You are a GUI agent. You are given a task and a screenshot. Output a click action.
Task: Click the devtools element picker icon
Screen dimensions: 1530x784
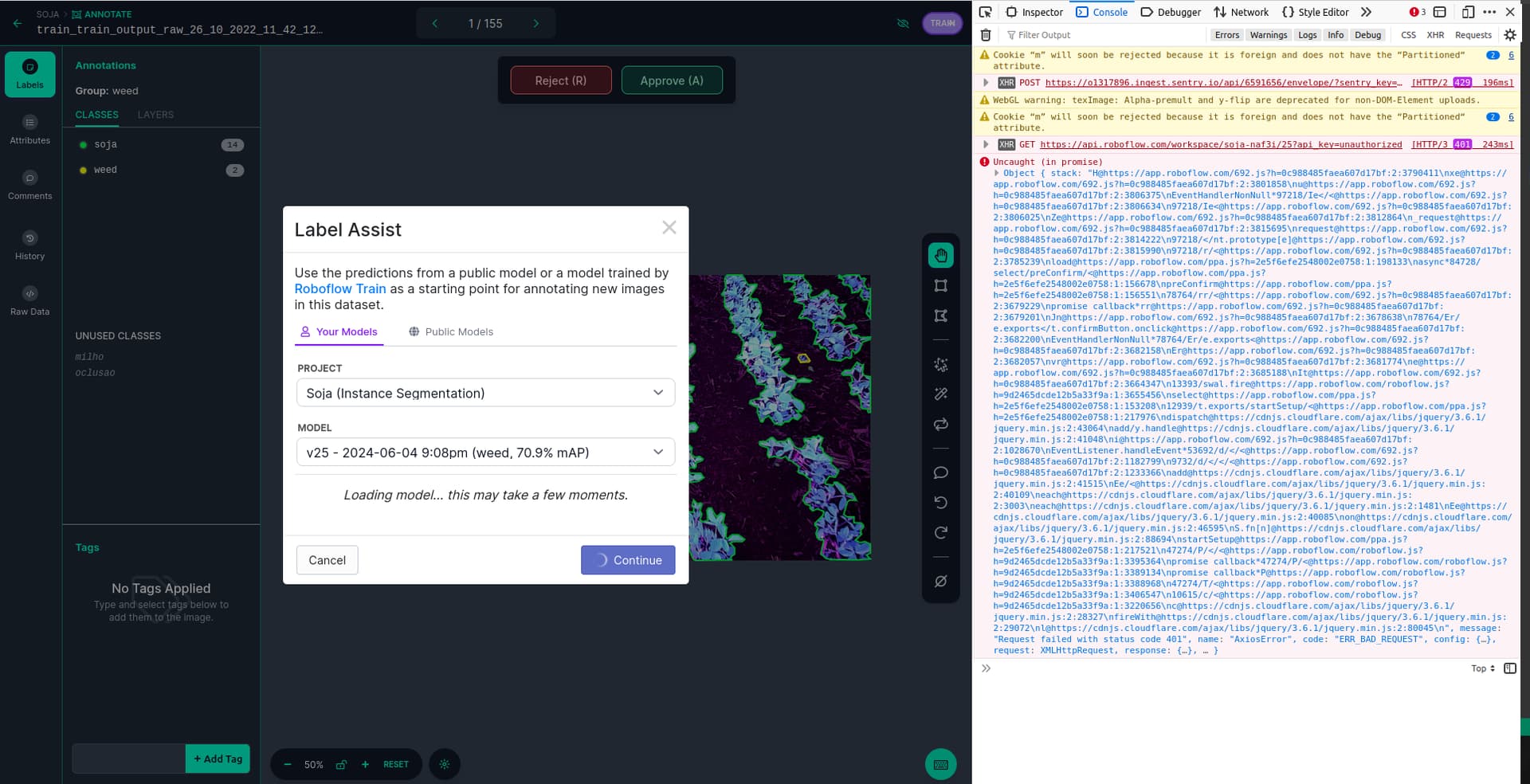point(986,12)
